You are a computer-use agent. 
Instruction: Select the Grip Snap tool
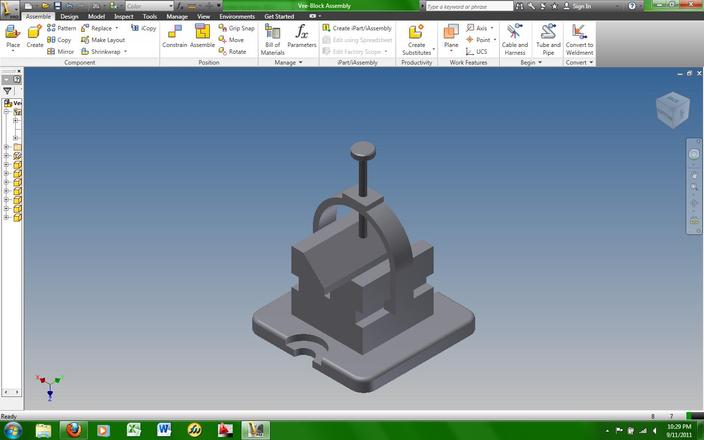point(237,28)
